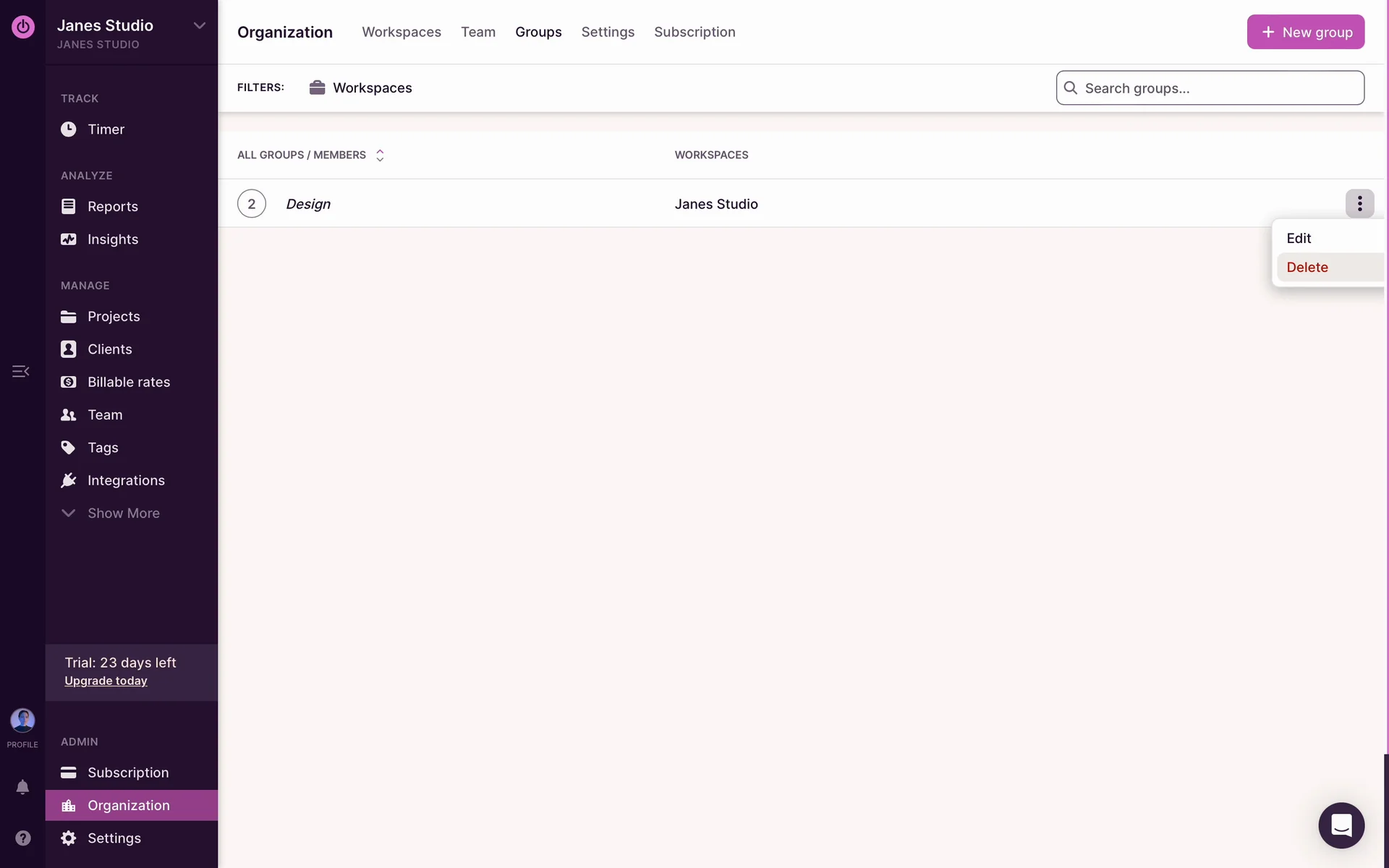Click the Integrations plug icon
Image resolution: width=1389 pixels, height=868 pixels.
[68, 480]
